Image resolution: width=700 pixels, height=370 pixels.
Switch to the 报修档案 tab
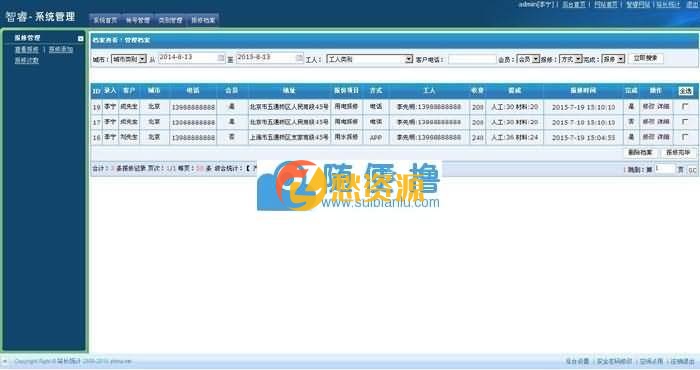click(x=203, y=20)
